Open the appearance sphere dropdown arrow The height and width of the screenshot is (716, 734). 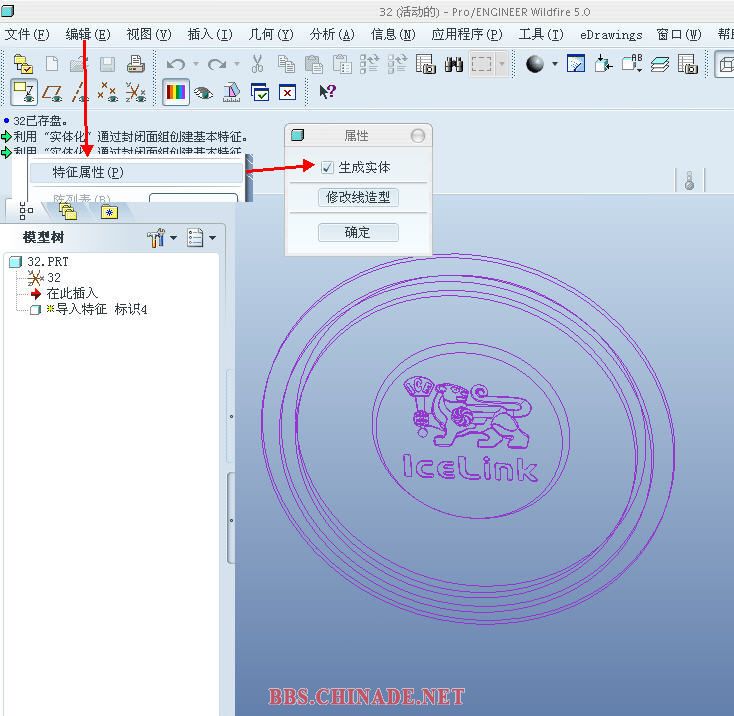coord(555,64)
